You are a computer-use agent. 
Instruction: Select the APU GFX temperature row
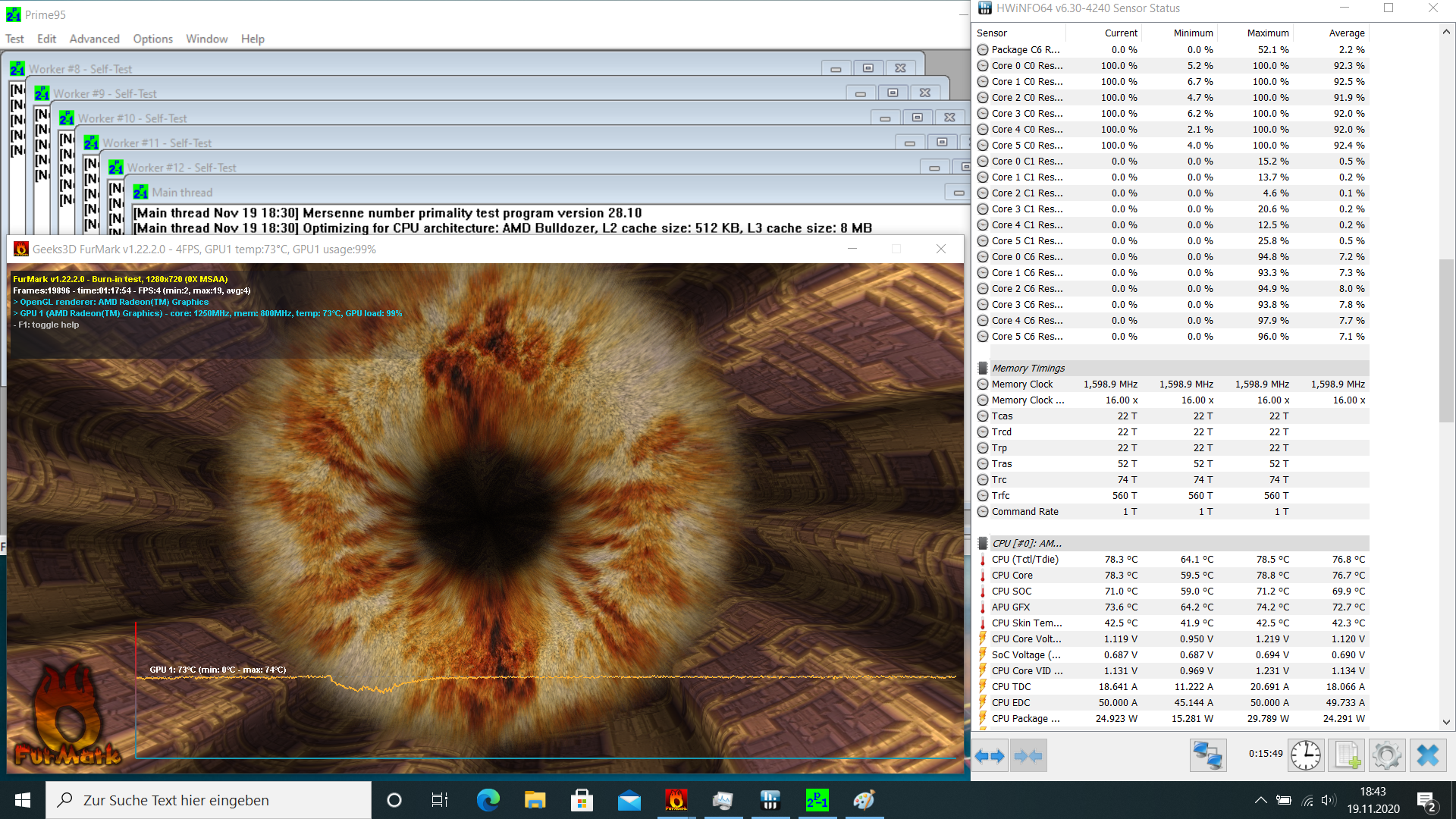click(x=1172, y=607)
